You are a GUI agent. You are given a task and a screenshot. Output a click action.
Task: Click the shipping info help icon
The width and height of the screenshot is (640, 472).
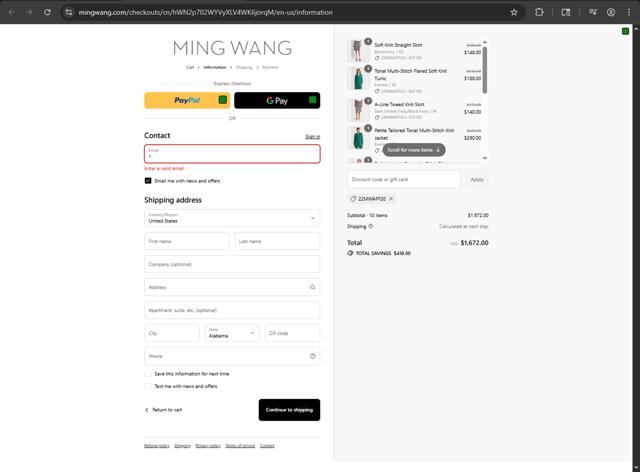(x=371, y=226)
